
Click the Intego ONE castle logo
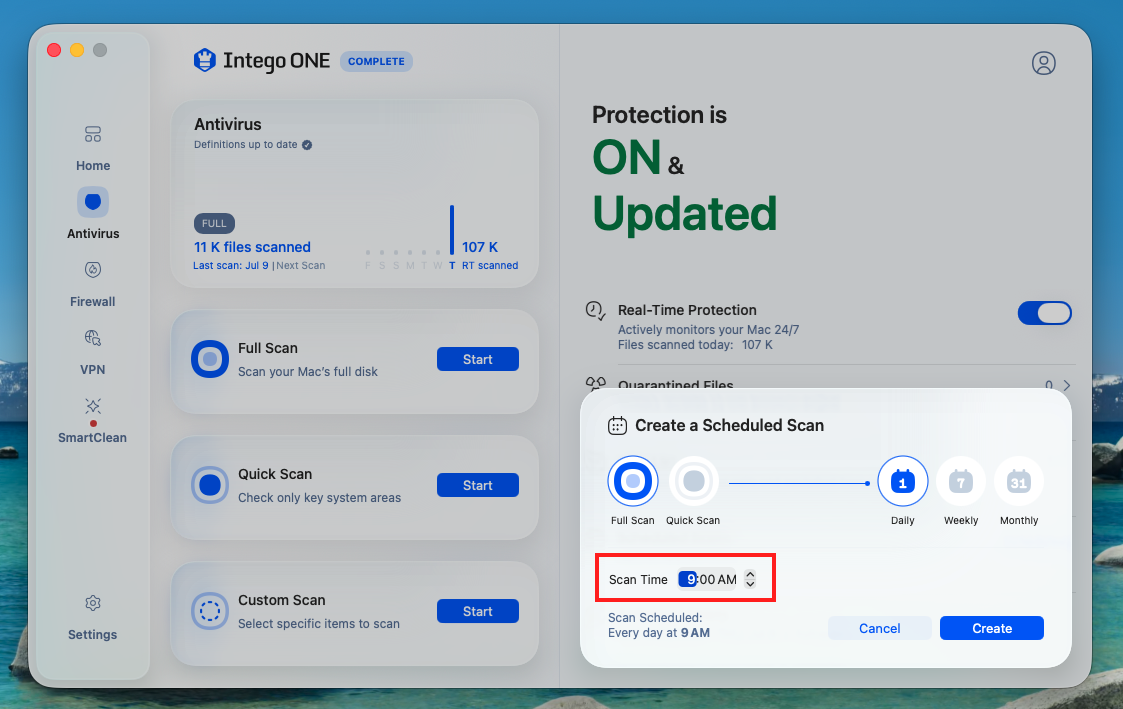coord(205,61)
